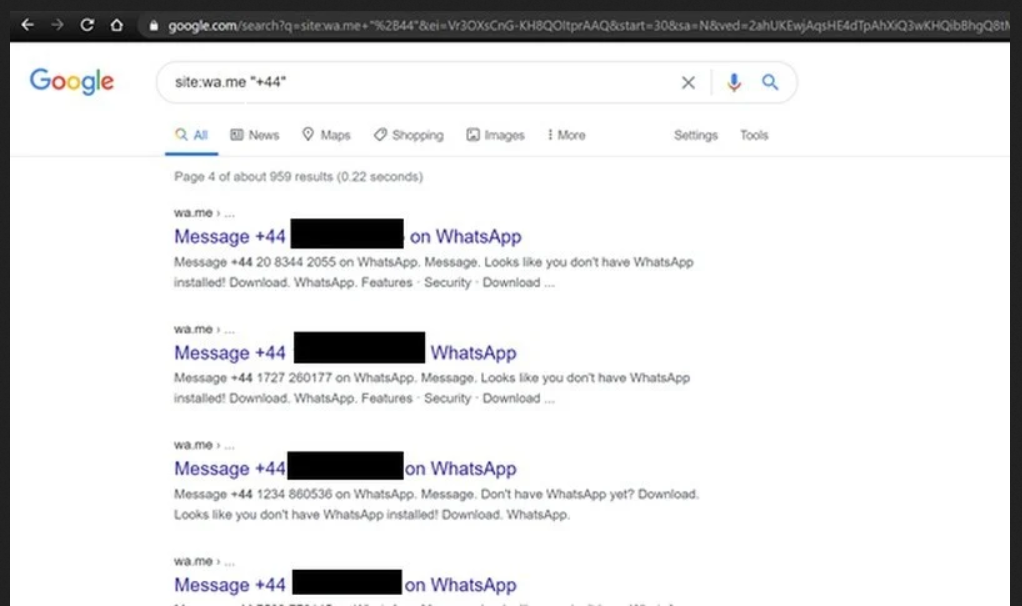The width and height of the screenshot is (1022, 606).
Task: Open the first Message +44 on WhatsApp result
Action: pyautogui.click(x=347, y=236)
